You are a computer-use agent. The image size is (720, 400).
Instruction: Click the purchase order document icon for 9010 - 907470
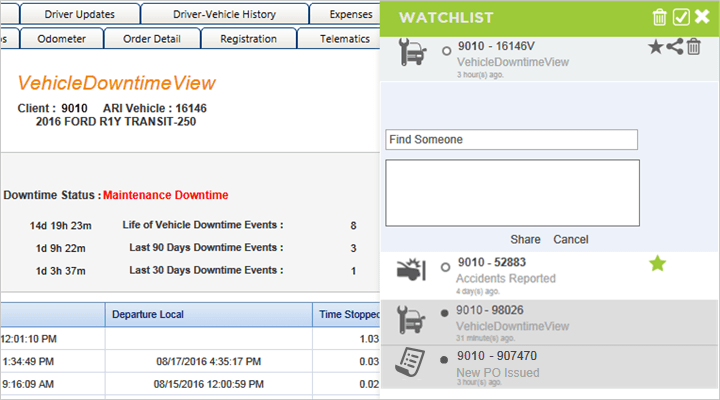[410, 363]
